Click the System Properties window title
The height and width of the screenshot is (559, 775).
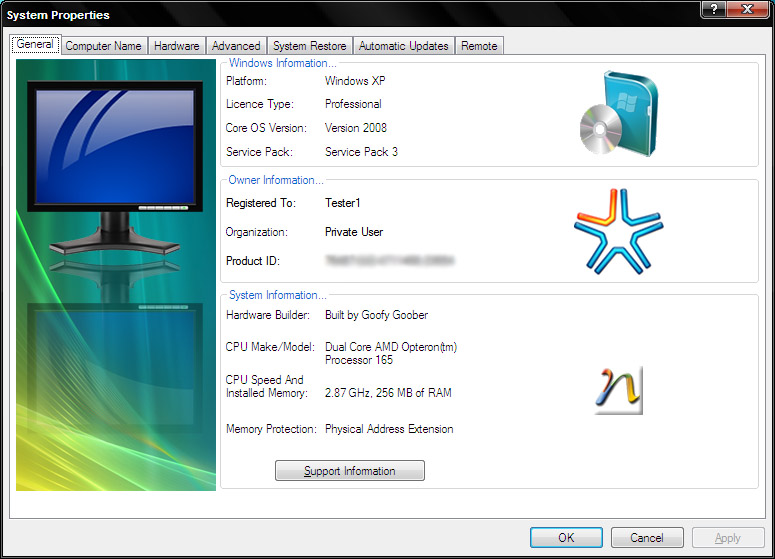tap(58, 15)
